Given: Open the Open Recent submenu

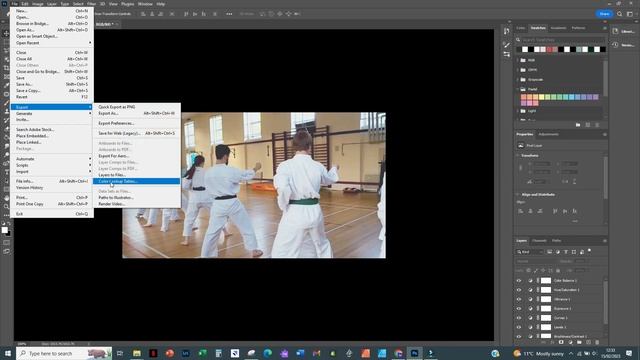Looking at the screenshot, I should 52,43.
